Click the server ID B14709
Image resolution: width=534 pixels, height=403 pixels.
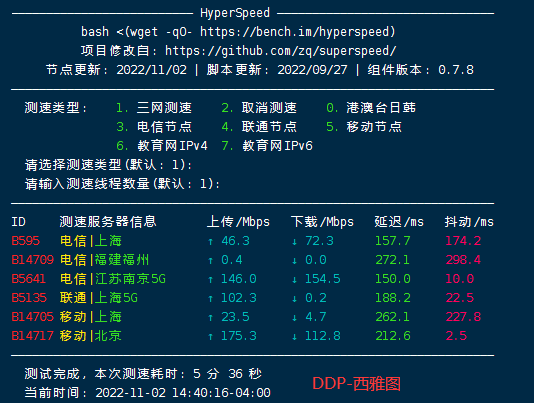33,260
